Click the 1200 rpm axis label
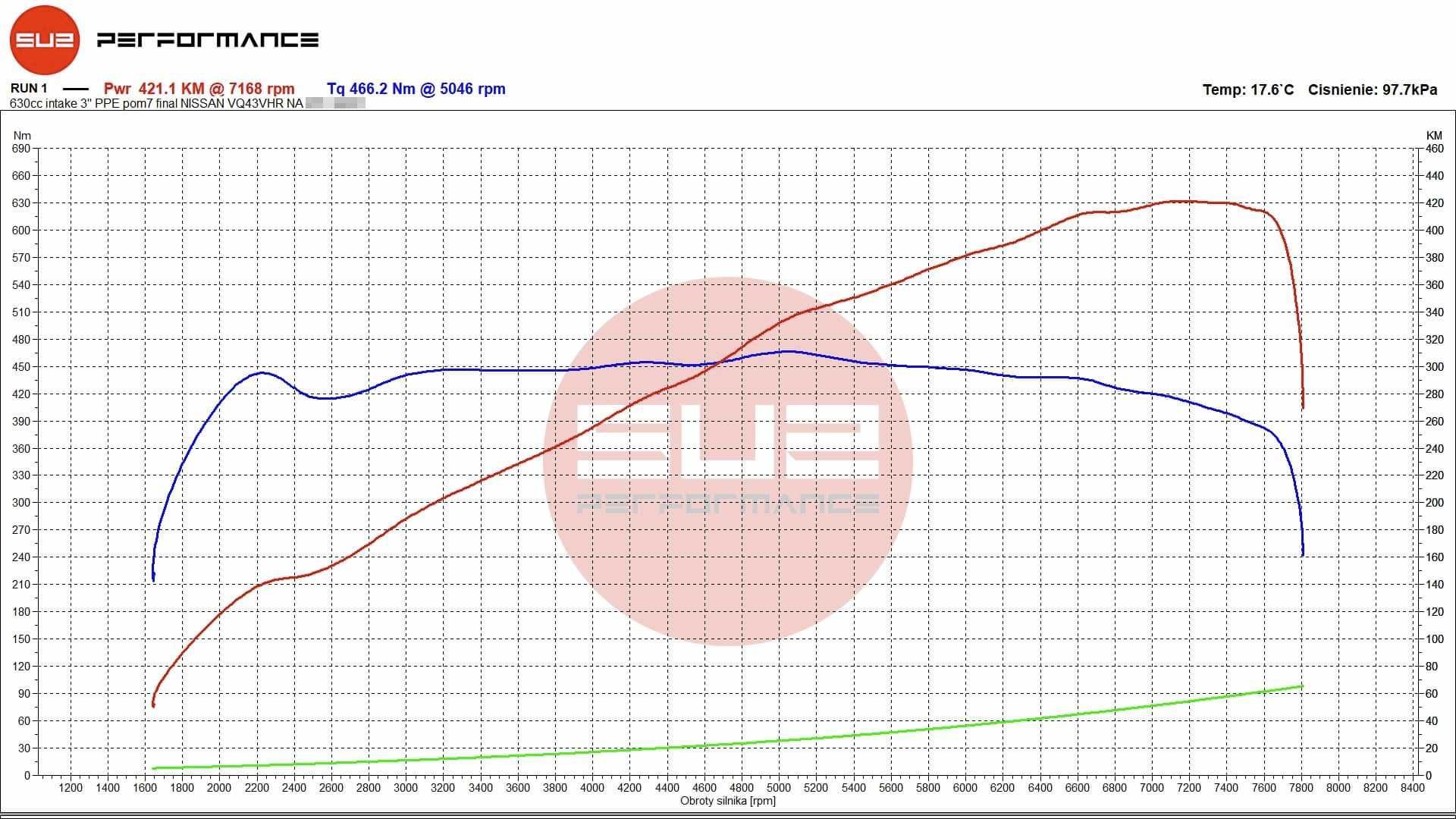 71,788
